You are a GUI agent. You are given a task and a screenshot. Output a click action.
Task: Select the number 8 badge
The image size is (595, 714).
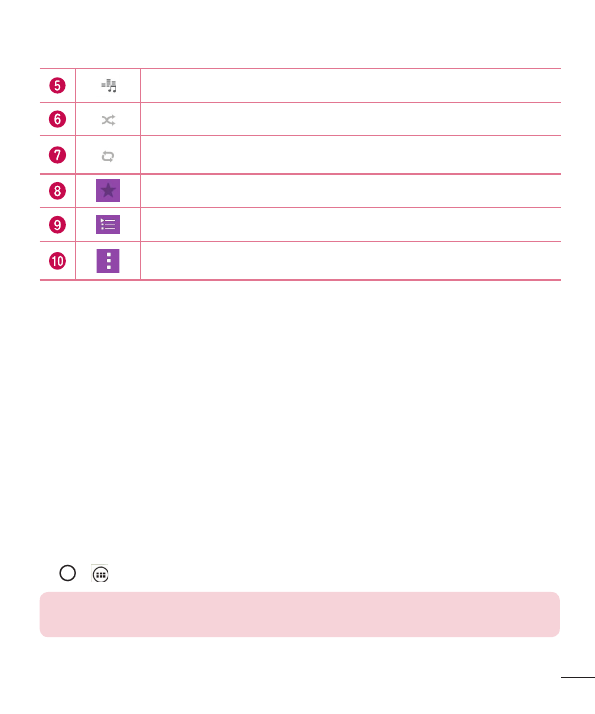[x=57, y=191]
